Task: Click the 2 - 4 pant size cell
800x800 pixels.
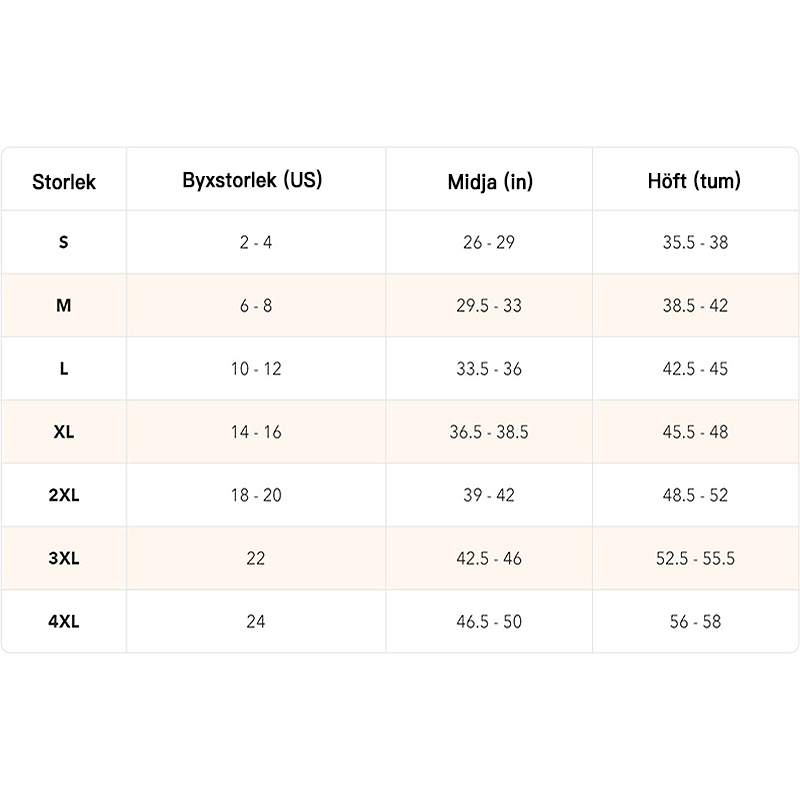Action: tap(256, 242)
